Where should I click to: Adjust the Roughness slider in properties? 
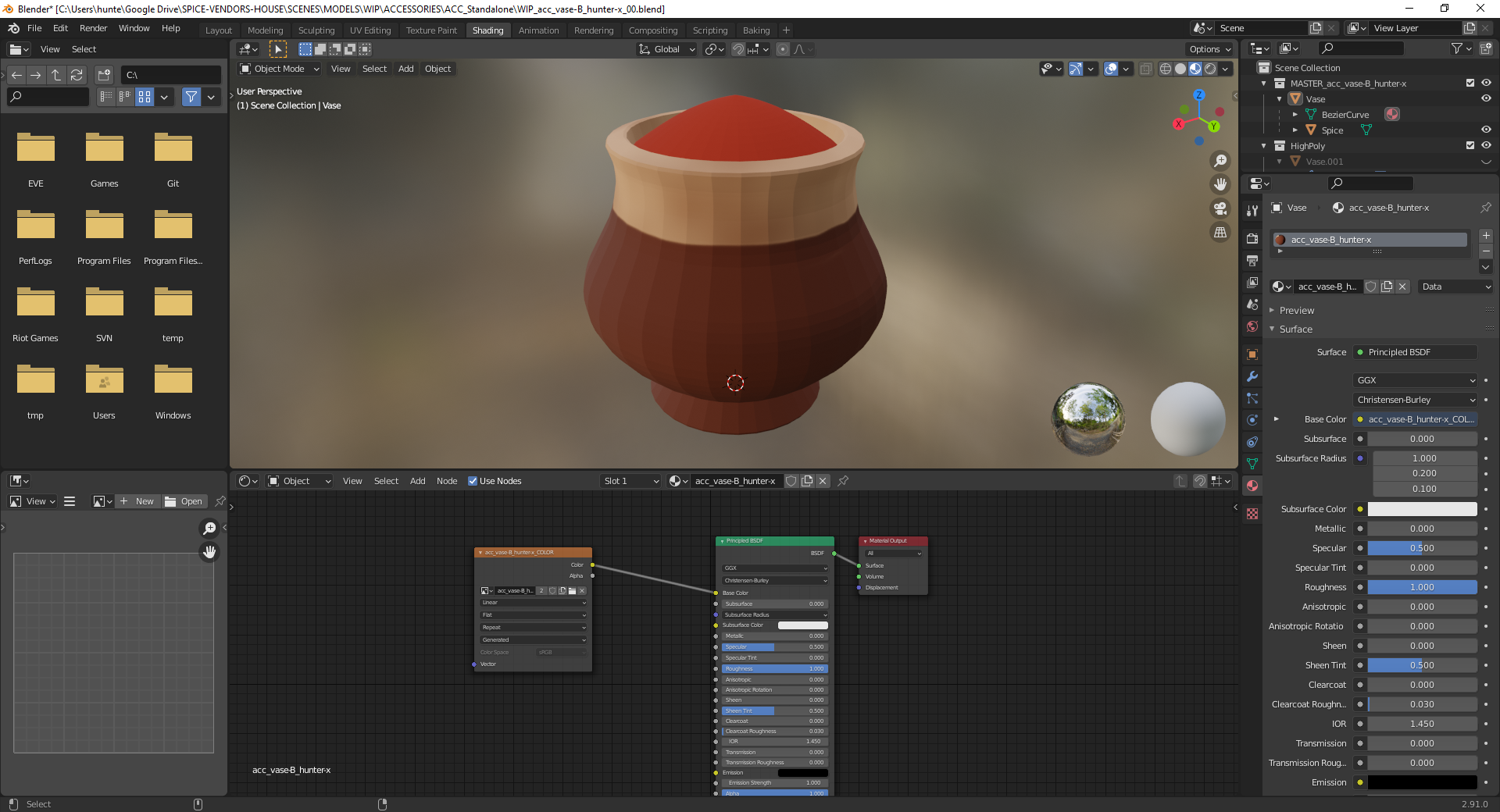[x=1421, y=587]
